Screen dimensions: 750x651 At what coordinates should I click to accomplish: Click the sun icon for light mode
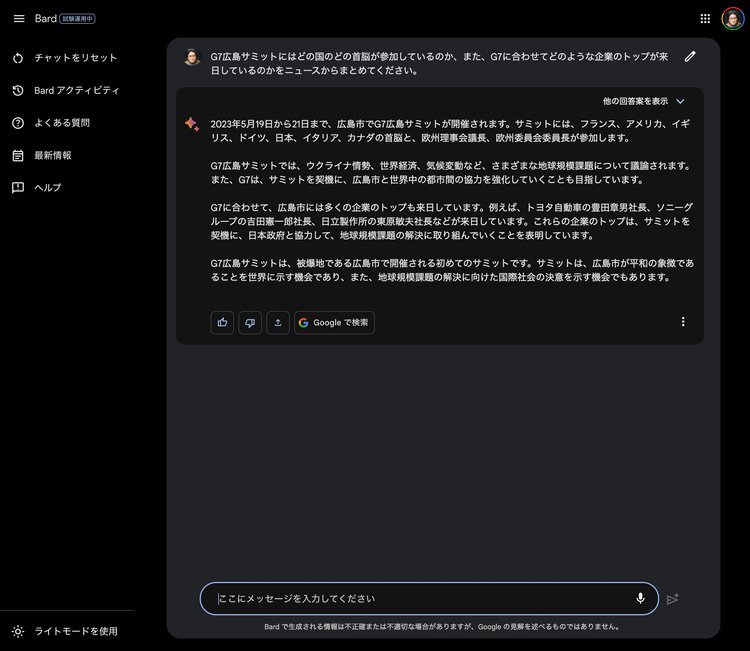coord(18,631)
